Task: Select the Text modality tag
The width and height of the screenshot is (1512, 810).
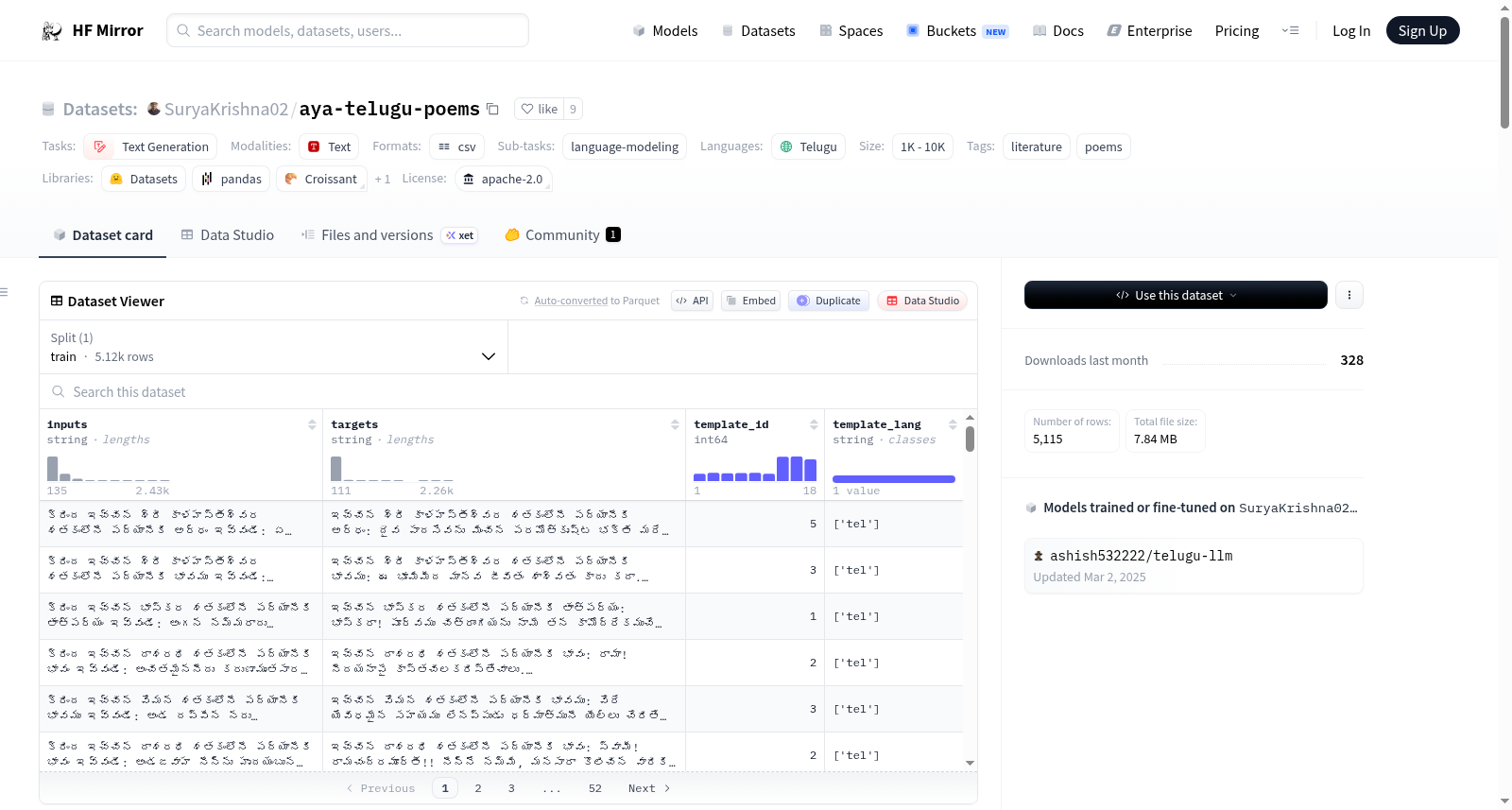Action: tap(330, 146)
